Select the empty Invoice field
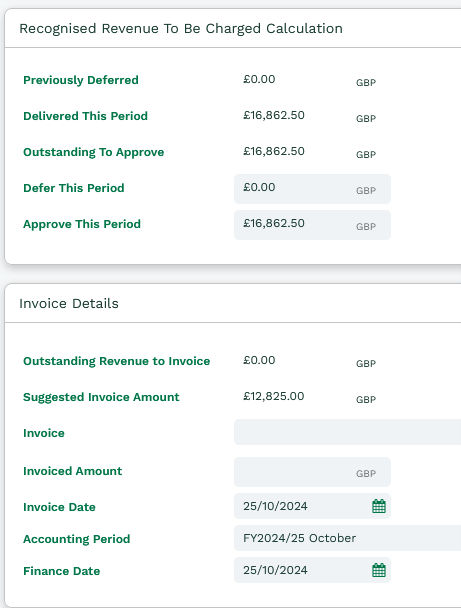The width and height of the screenshot is (461, 608). click(x=347, y=432)
